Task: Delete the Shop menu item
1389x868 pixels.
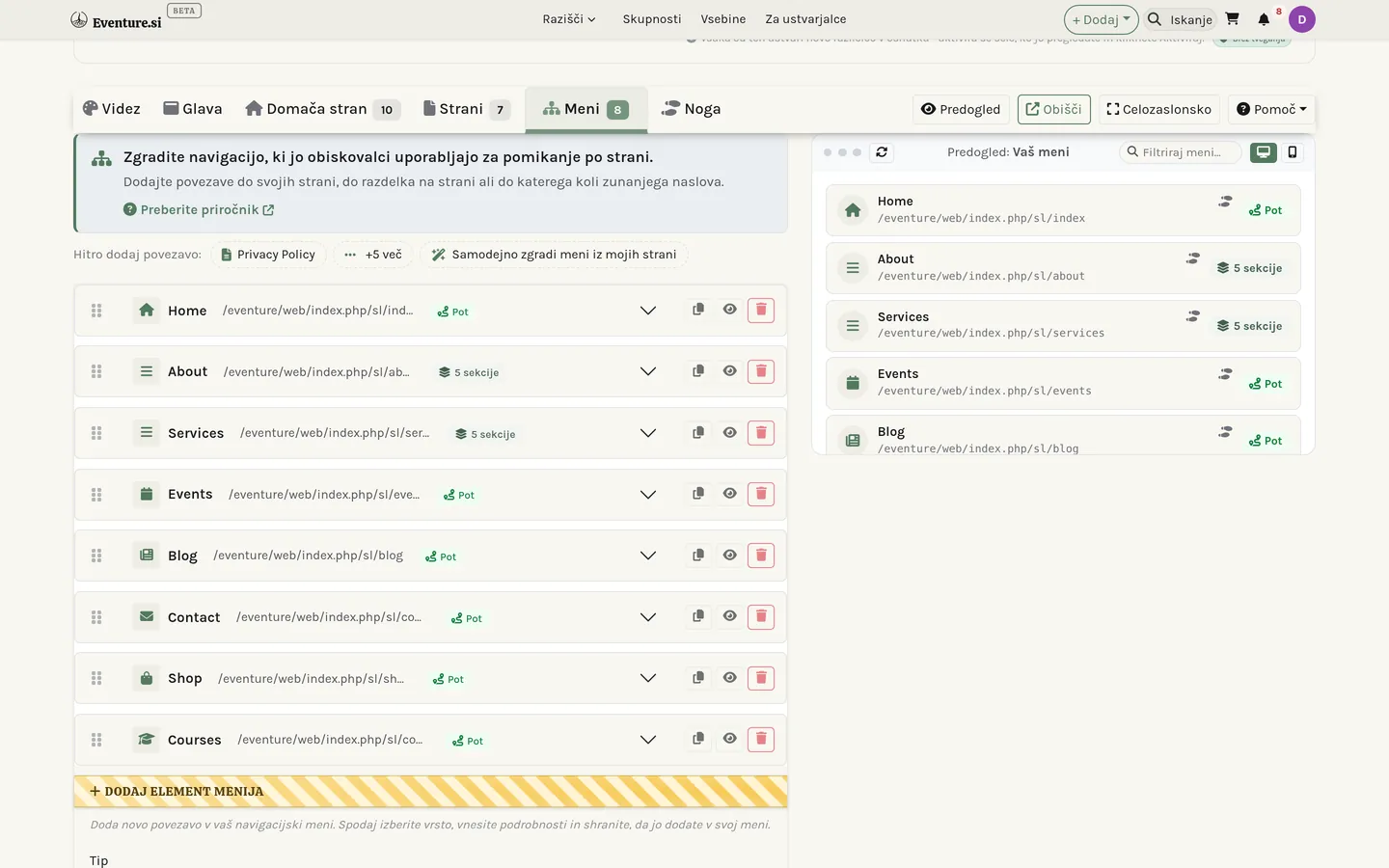Action: [761, 678]
